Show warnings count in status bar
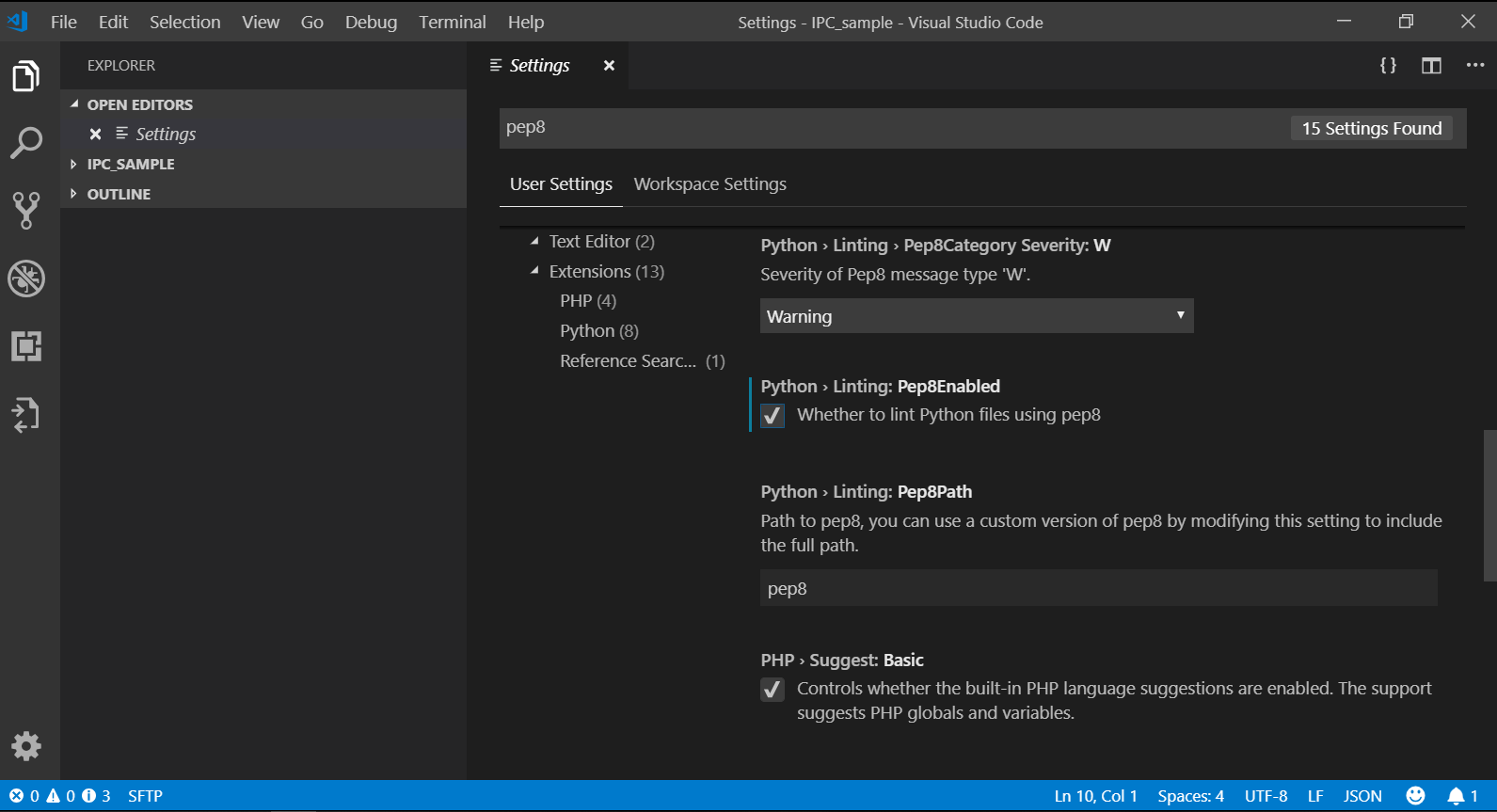The height and width of the screenshot is (812, 1497). tap(60, 796)
